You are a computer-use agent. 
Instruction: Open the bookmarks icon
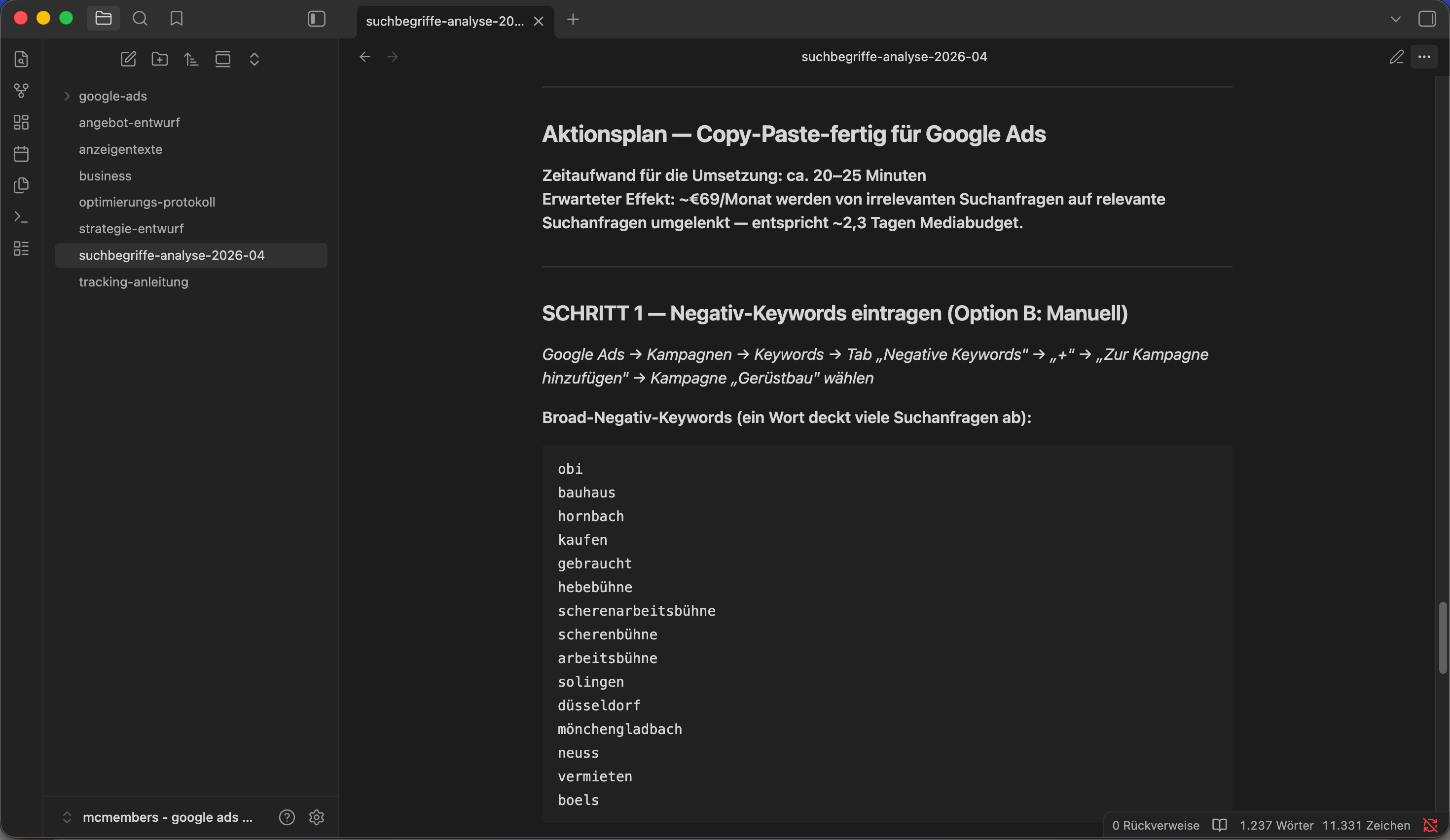177,18
